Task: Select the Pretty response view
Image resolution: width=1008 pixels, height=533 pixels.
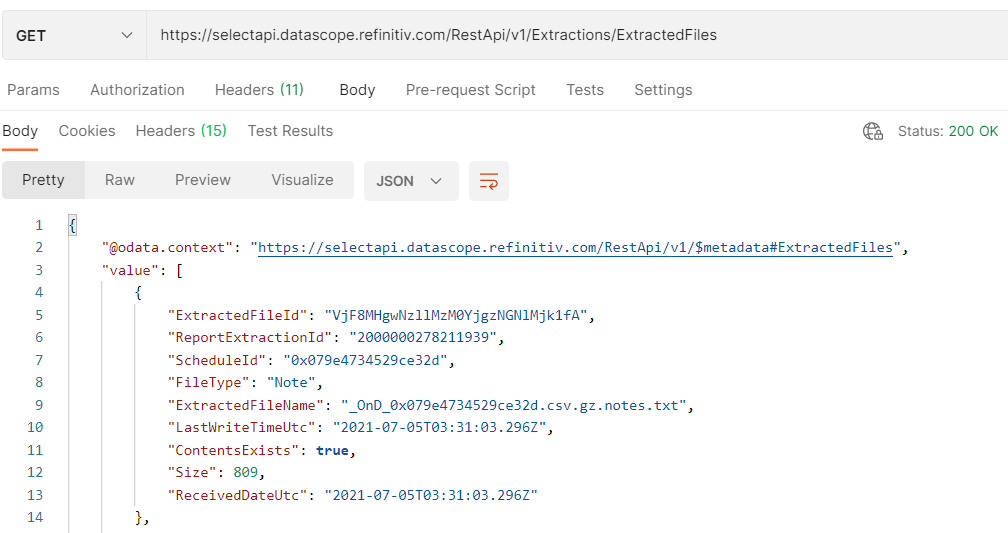Action: (x=43, y=180)
